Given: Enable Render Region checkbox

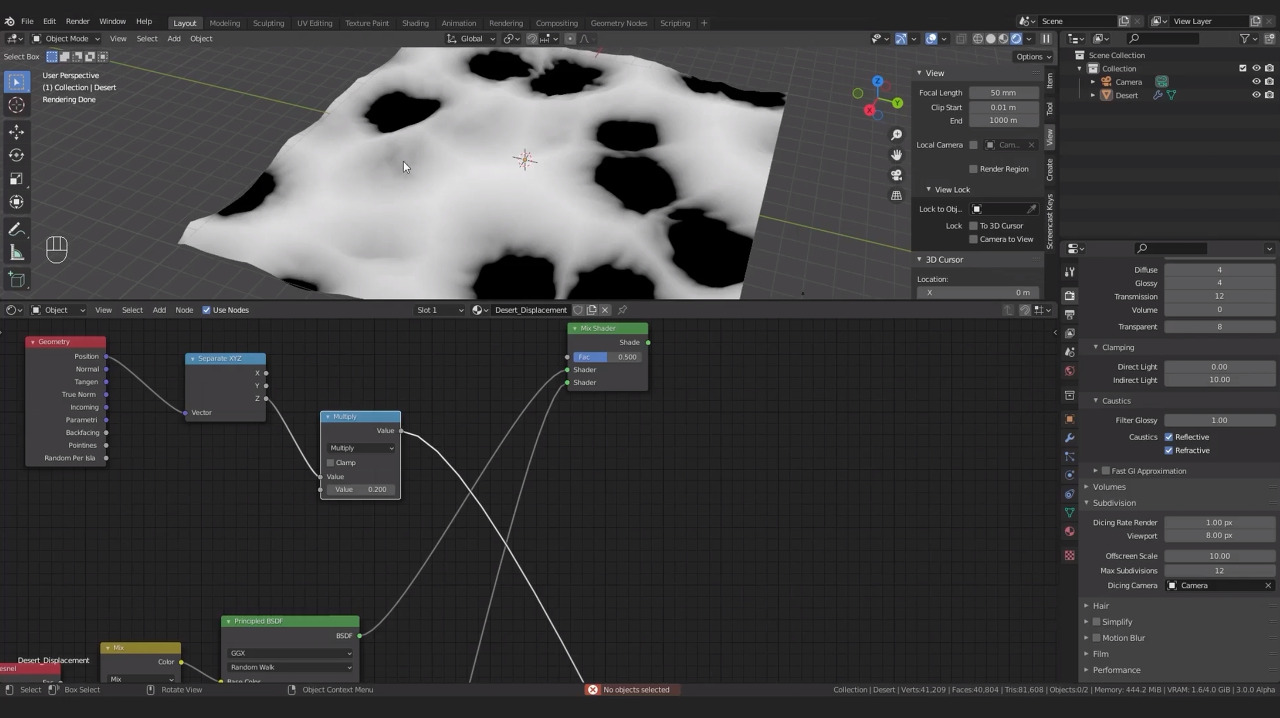Looking at the screenshot, I should [973, 169].
